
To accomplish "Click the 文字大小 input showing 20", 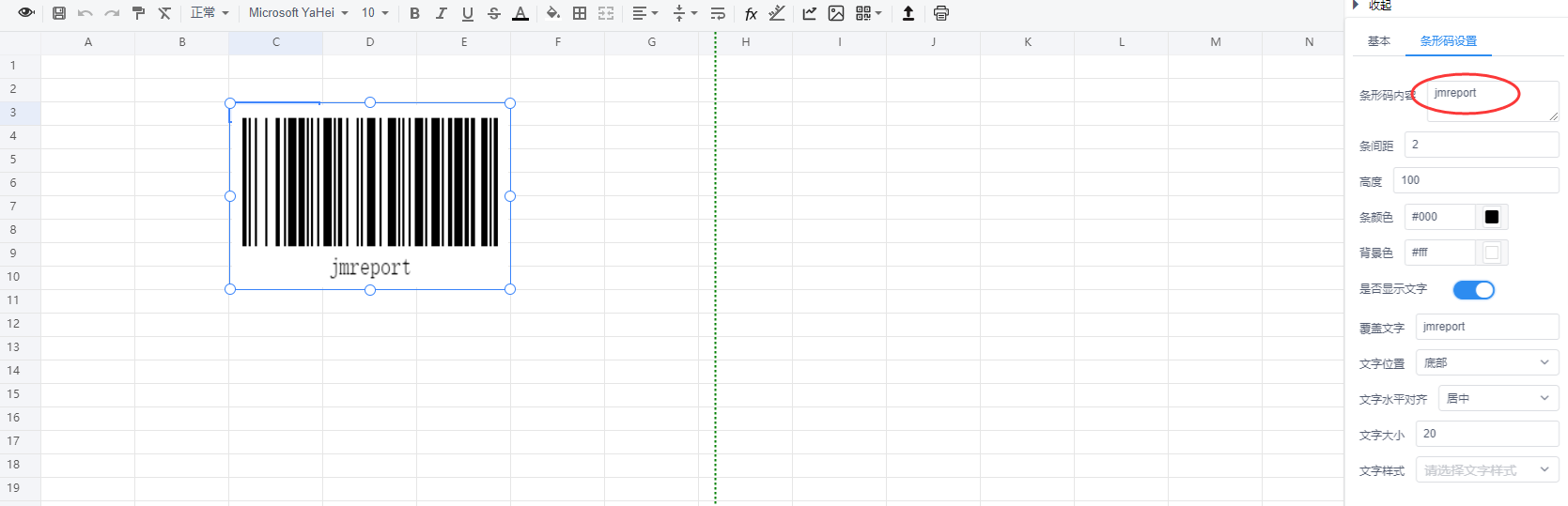I will [x=1487, y=434].
